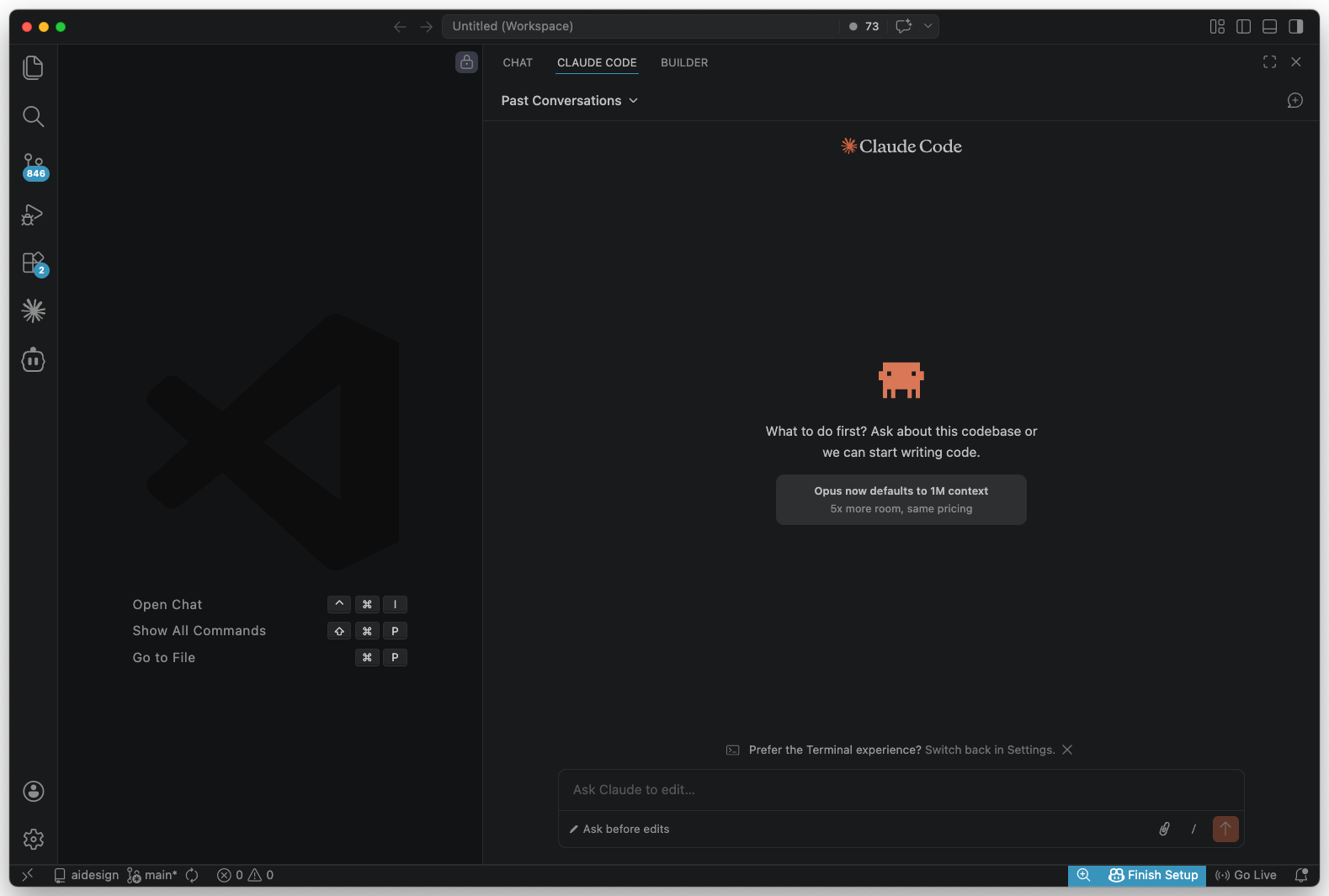
Task: Click Open Chat shortcut label
Action: click(167, 604)
